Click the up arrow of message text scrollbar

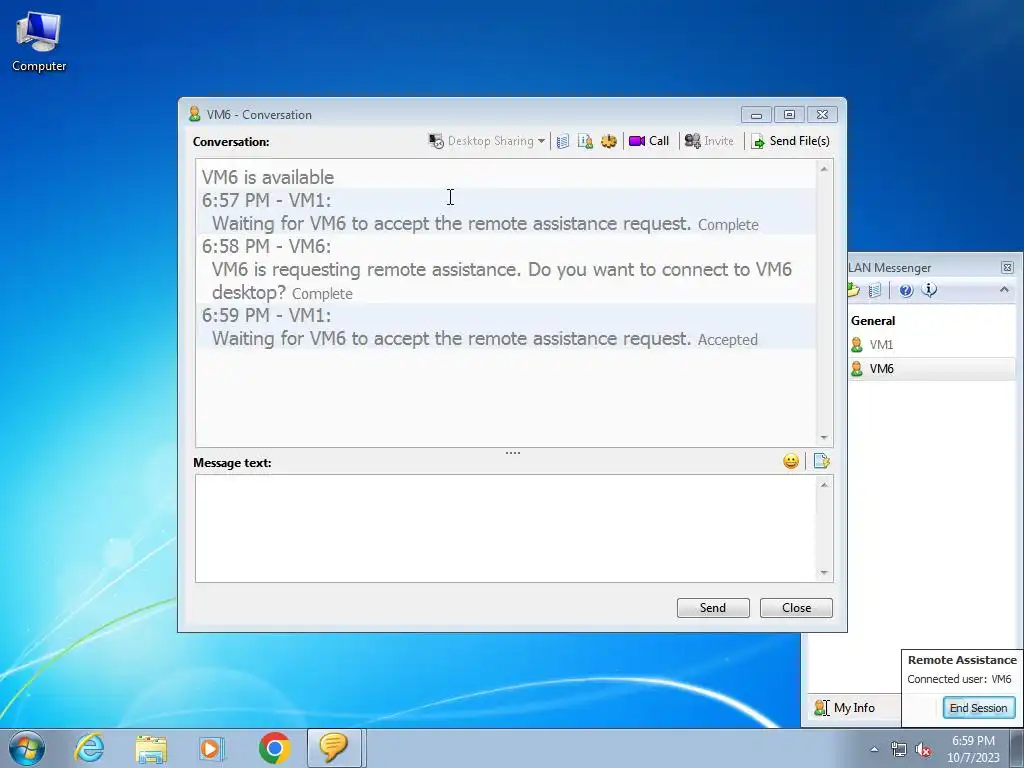click(x=824, y=485)
